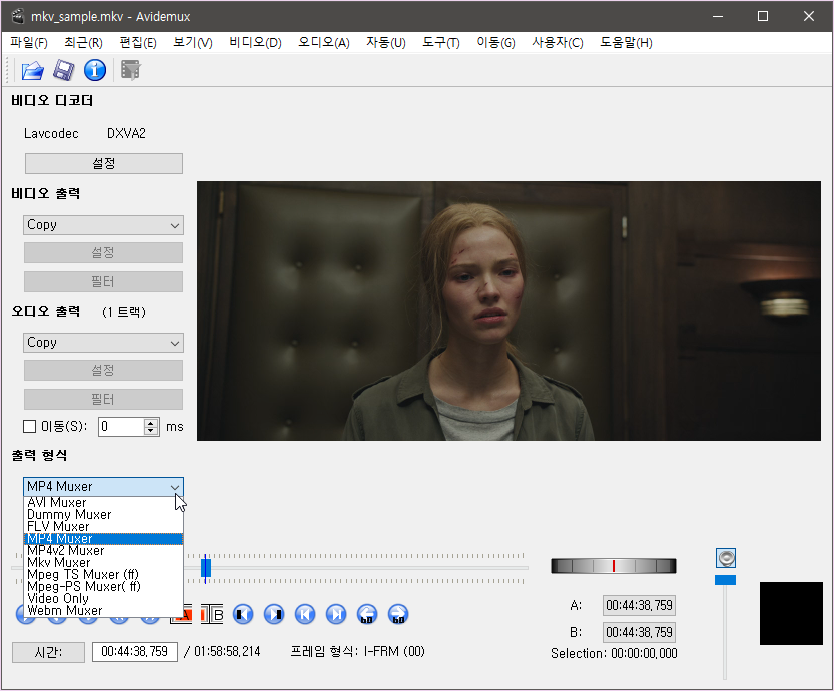Click marker A time 00:44:38,759
Viewport: 834px width, 691px height.
tap(639, 605)
